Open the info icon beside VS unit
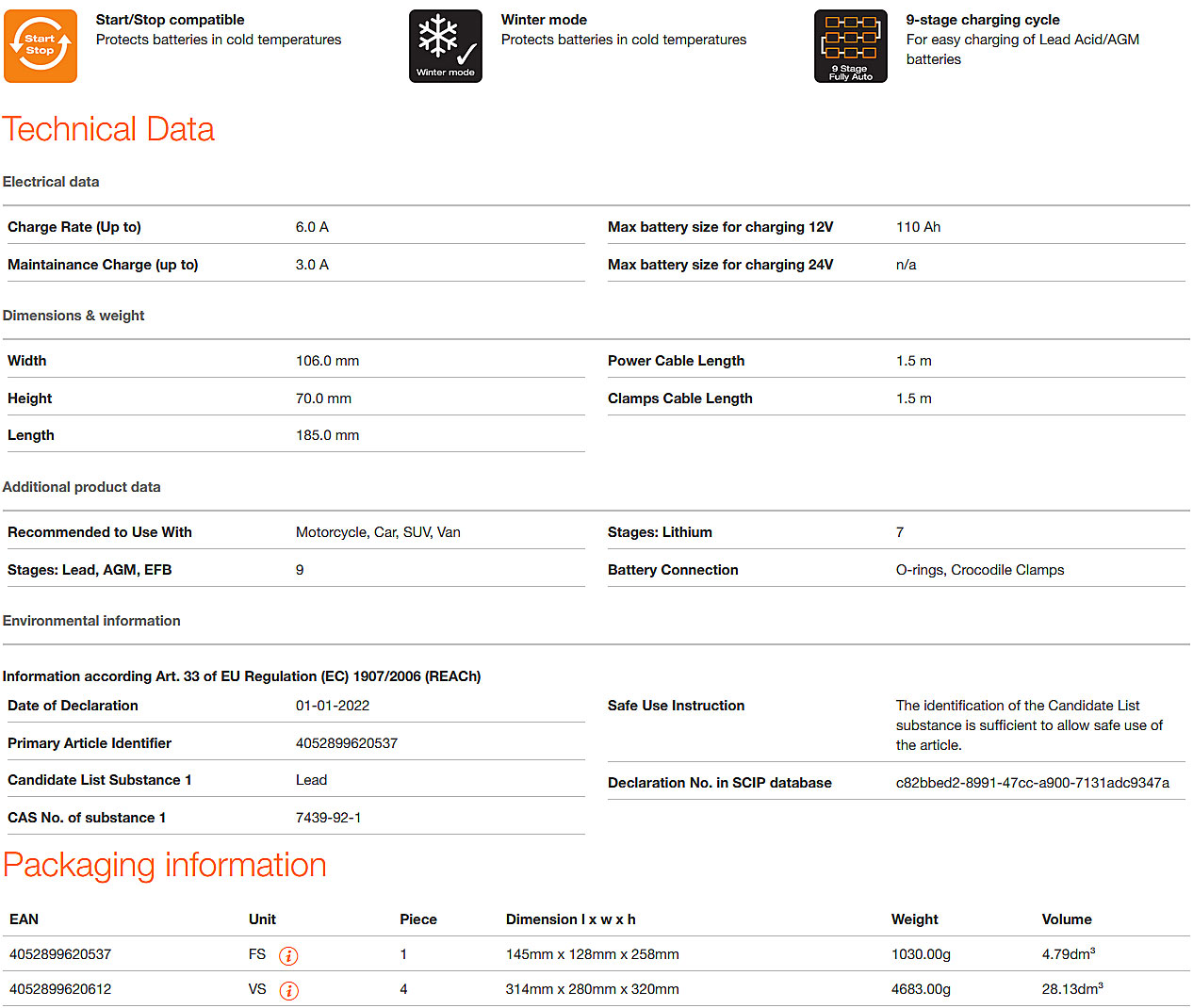The height and width of the screenshot is (1008, 1193). click(x=288, y=990)
